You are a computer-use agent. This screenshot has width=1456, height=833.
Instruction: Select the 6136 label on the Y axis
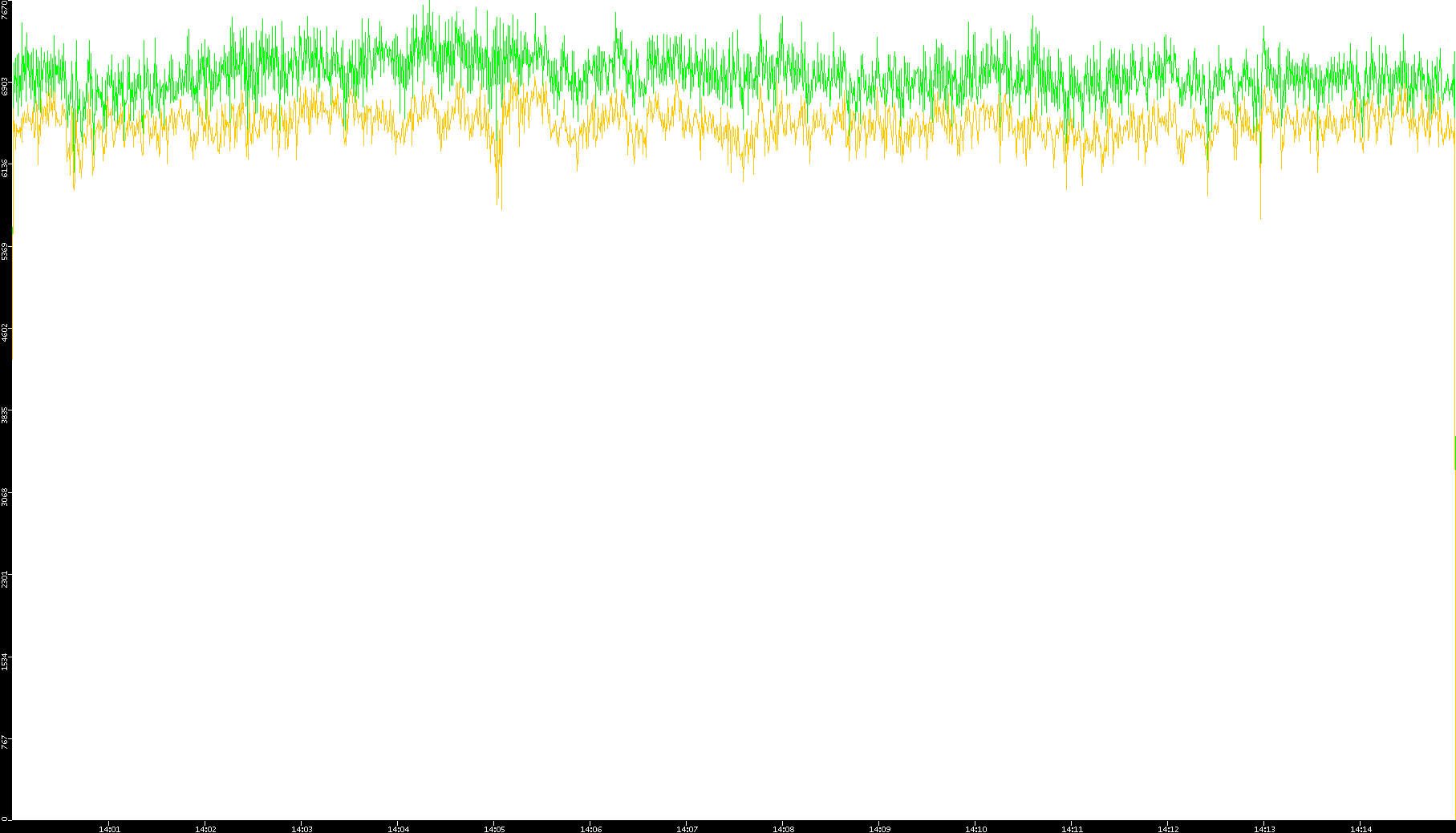click(x=6, y=168)
